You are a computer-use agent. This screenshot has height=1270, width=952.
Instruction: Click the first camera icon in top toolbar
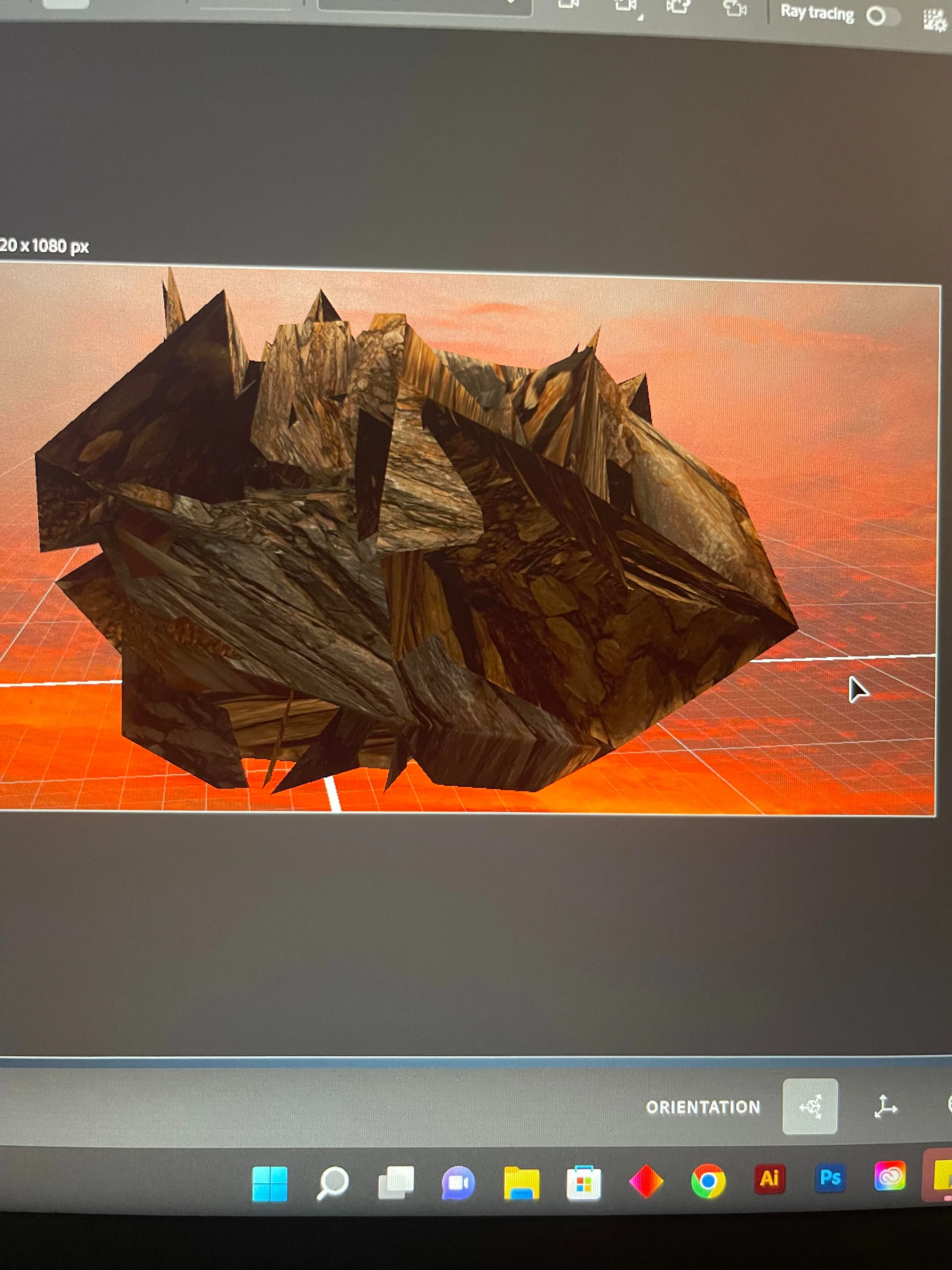(568, 5)
